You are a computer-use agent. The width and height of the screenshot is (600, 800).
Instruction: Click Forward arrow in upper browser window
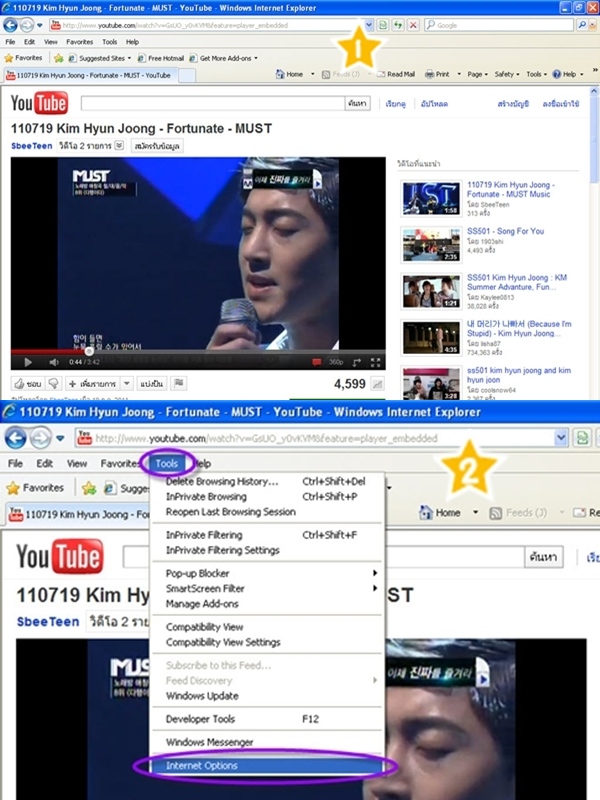[27, 24]
